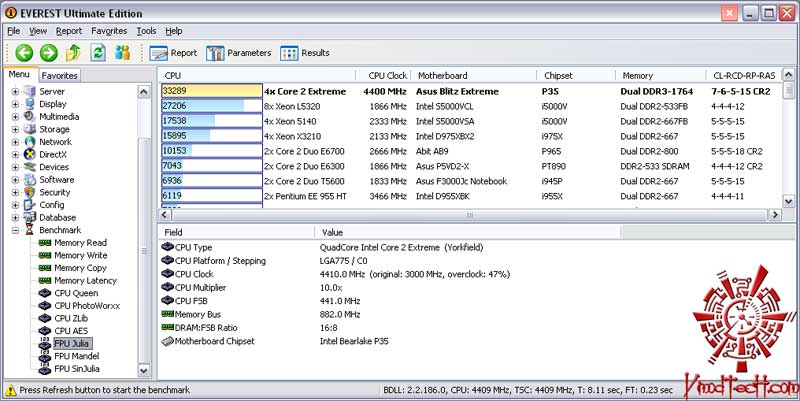Select the Network icon
The height and width of the screenshot is (401, 800).
(30, 142)
